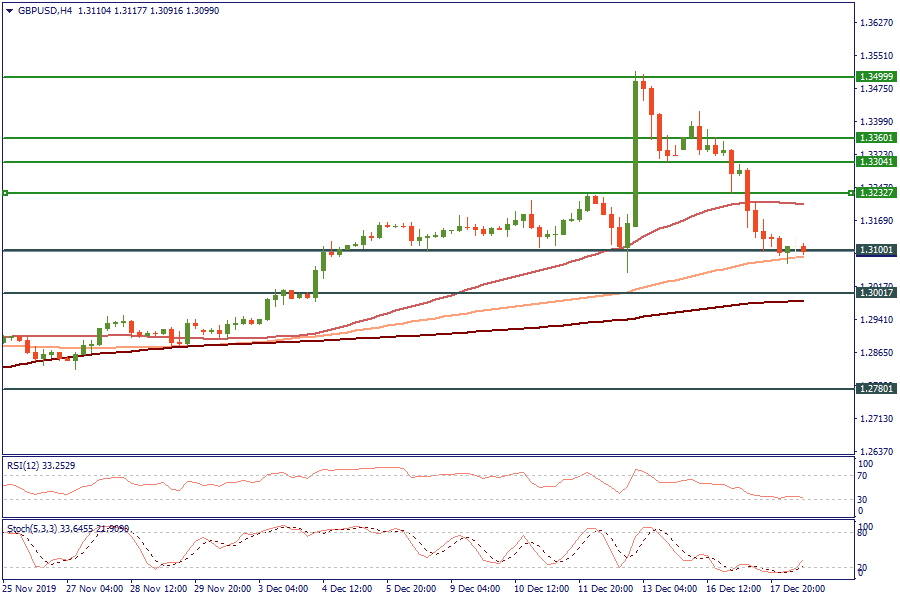Click the 1.27801 price label

[876, 388]
